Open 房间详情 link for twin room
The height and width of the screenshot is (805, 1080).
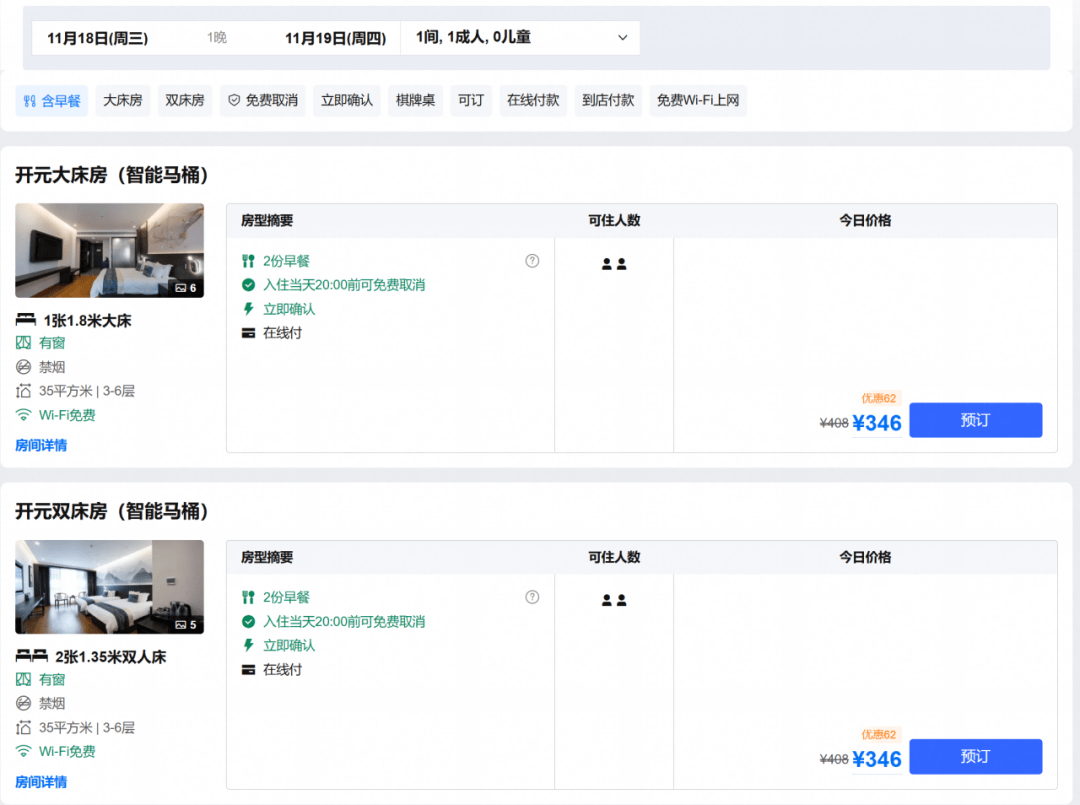pyautogui.click(x=41, y=782)
